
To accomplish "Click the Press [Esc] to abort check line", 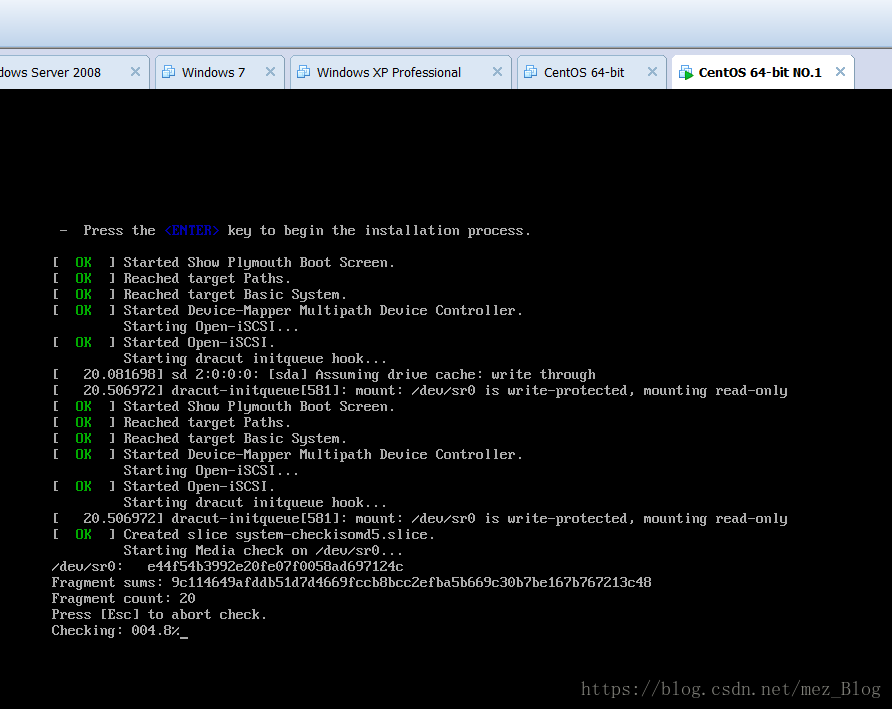I will click(x=159, y=615).
